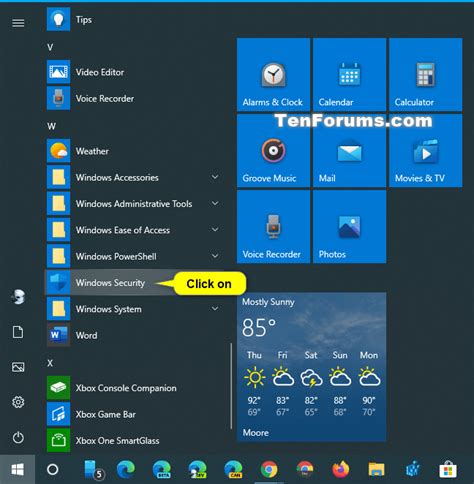Open File Explorer on taskbar
Screen dimensions: 474x484
tap(376, 470)
